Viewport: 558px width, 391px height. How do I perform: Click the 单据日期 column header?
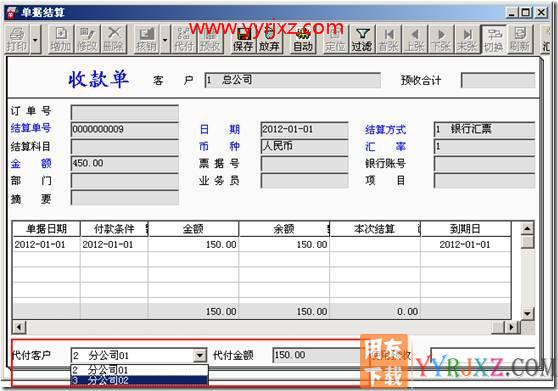click(x=47, y=229)
